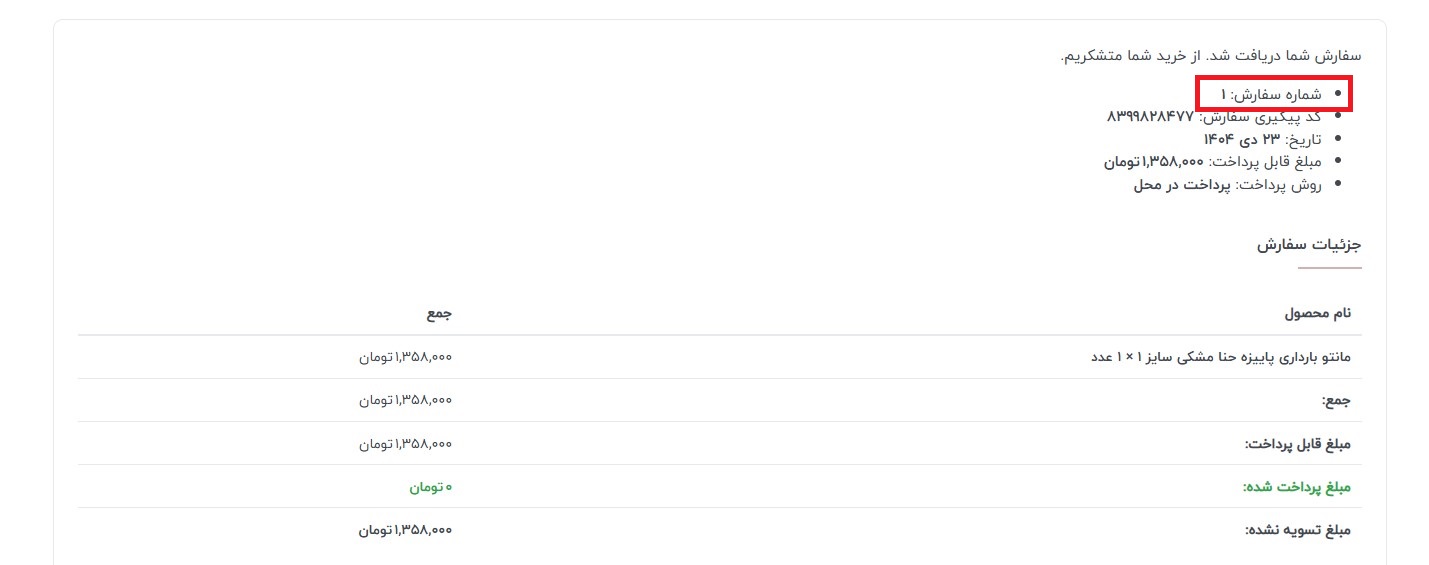Click the نام محصول column header

[1317, 314]
